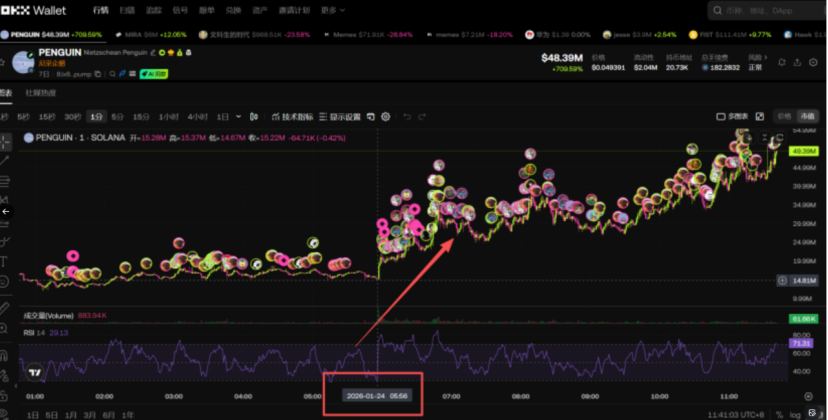Select the ruler measure tool
Viewport: 828px width, 420px height.
[4, 308]
